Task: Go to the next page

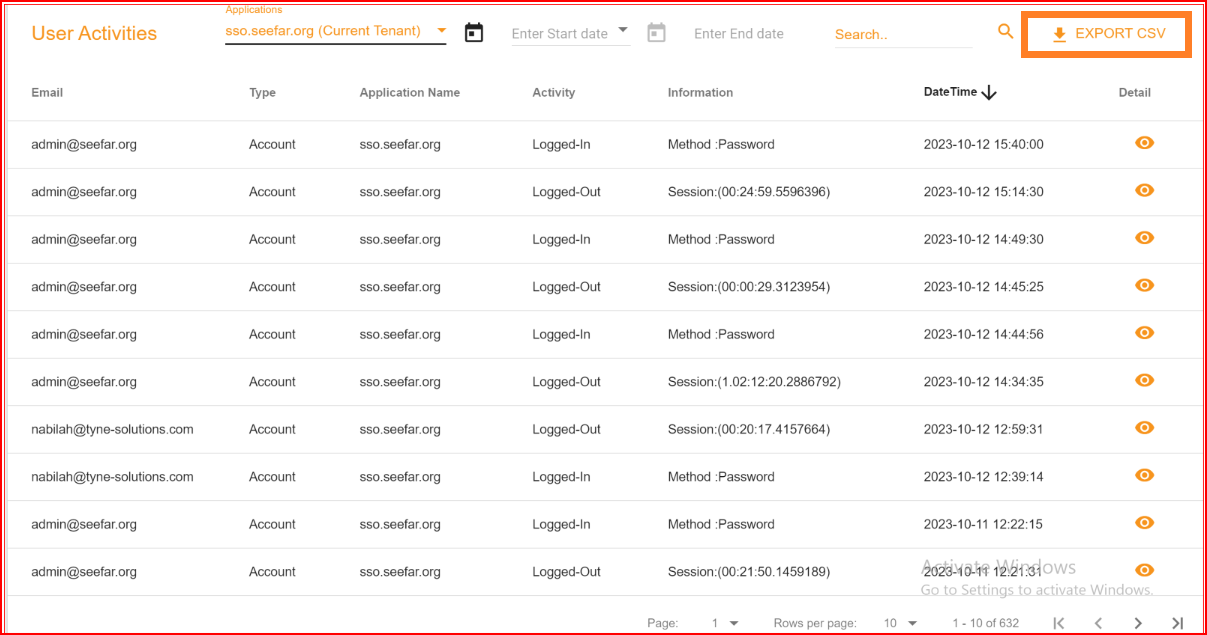Action: coord(1138,623)
